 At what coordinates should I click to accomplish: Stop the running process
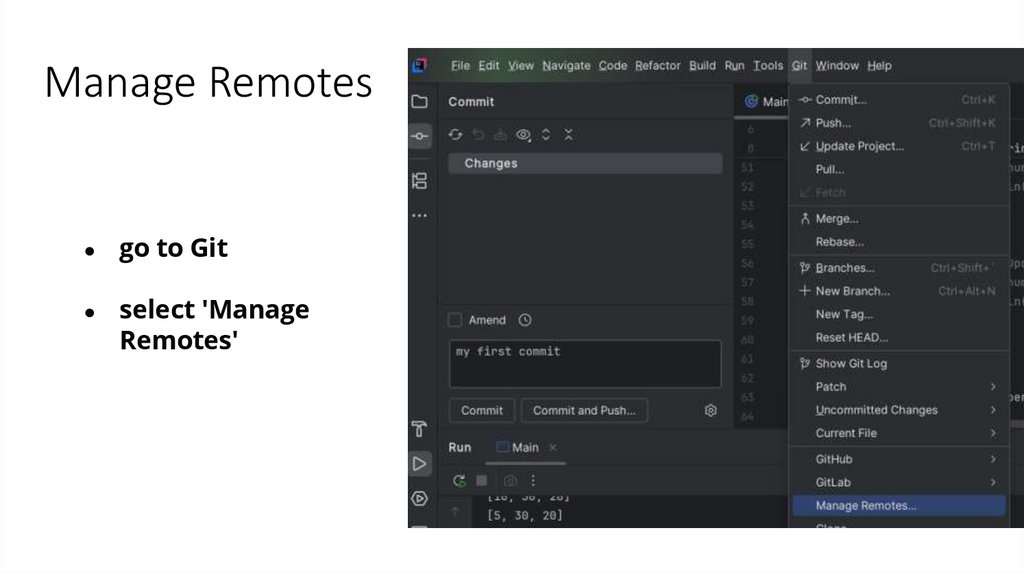pos(481,481)
